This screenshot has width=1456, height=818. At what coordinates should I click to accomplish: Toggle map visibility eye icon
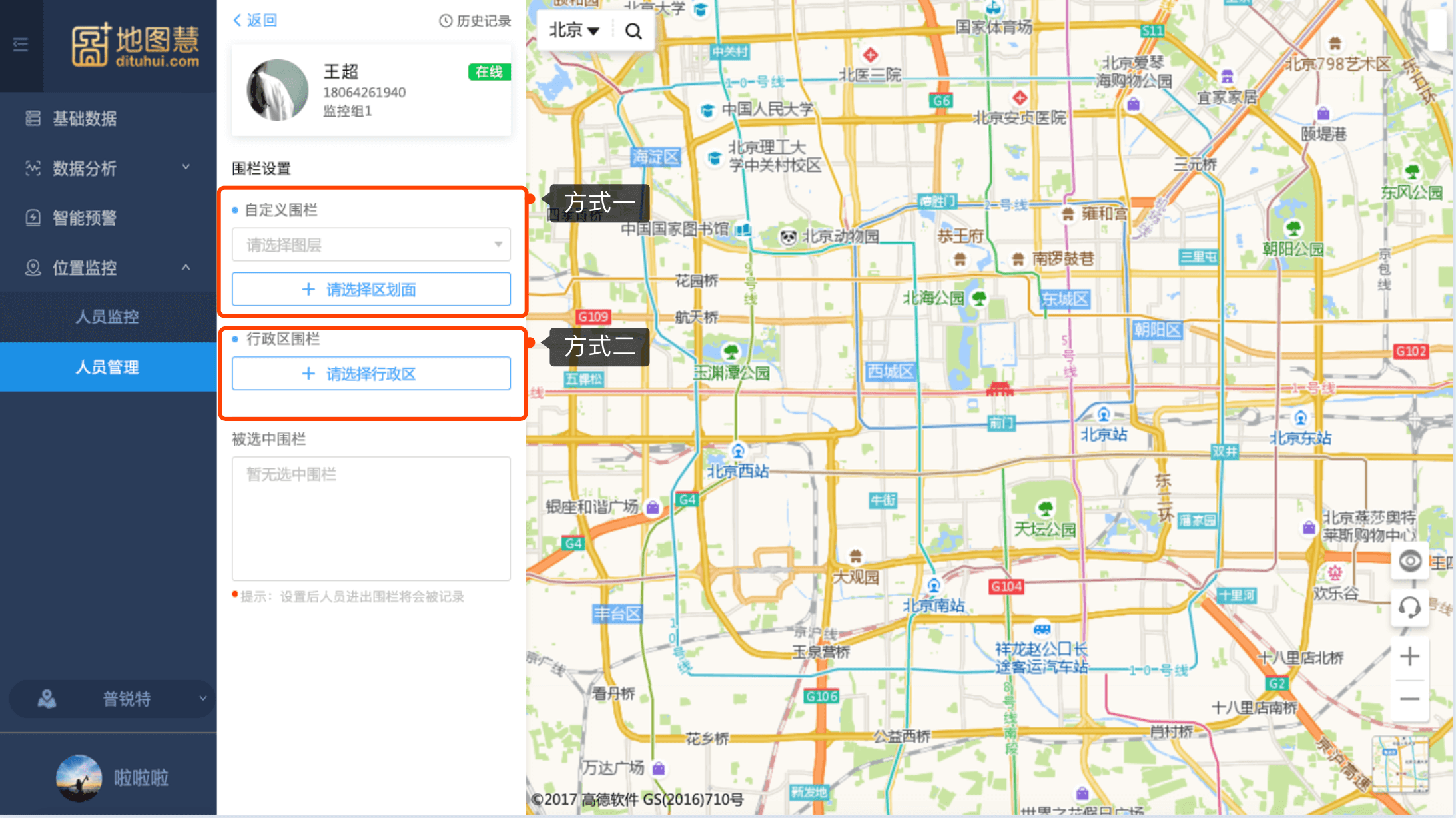1409,561
